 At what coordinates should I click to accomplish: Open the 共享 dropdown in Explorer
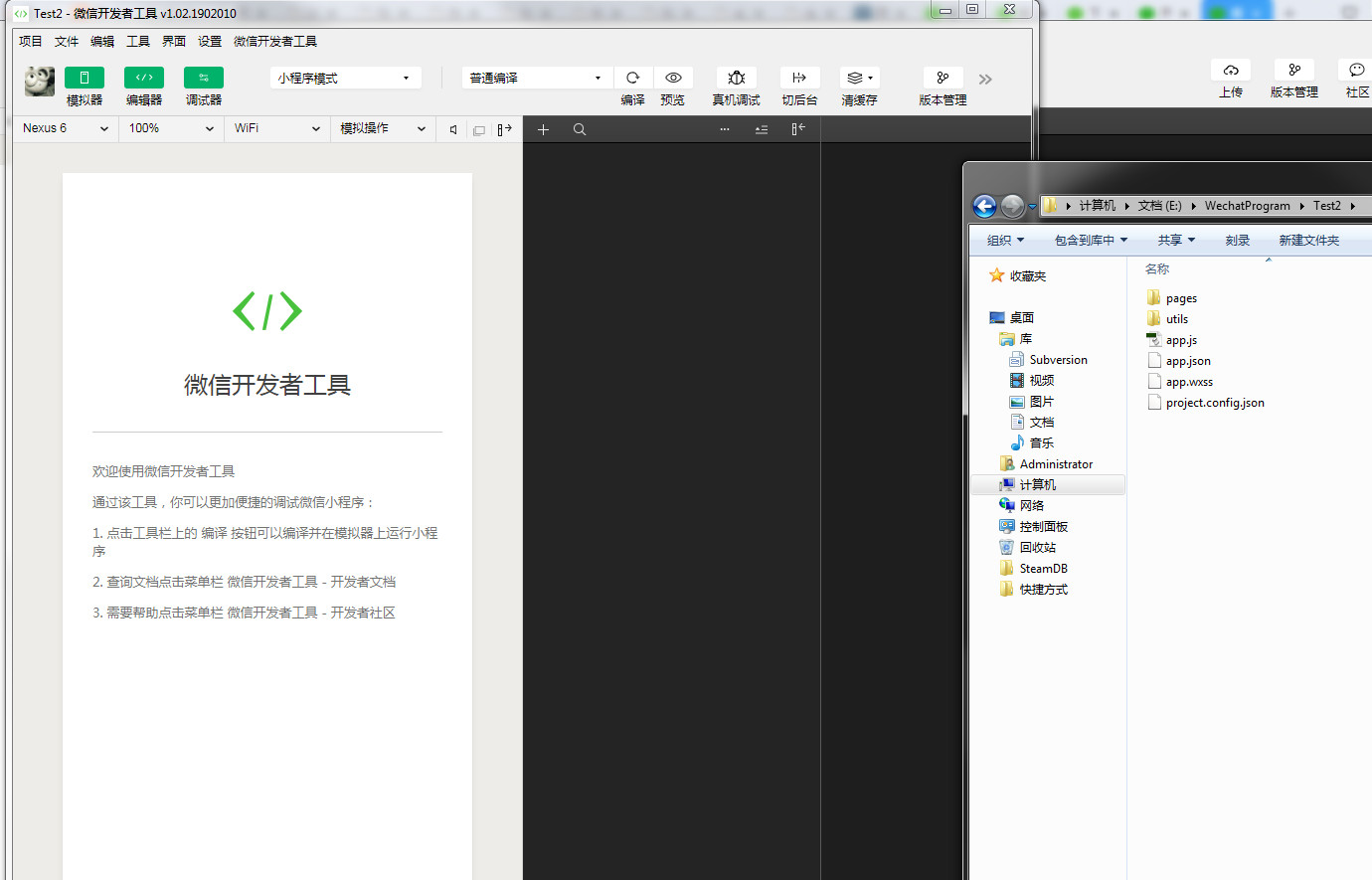point(1176,241)
